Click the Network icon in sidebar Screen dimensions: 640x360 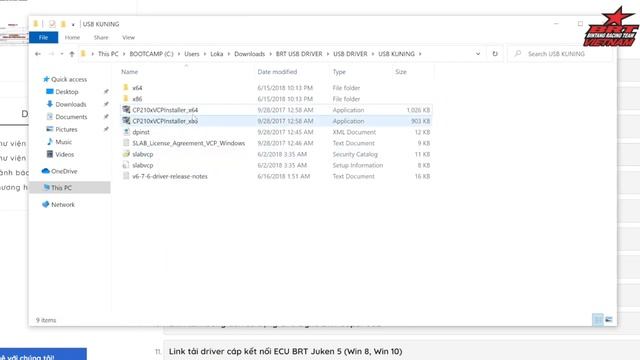click(46, 204)
